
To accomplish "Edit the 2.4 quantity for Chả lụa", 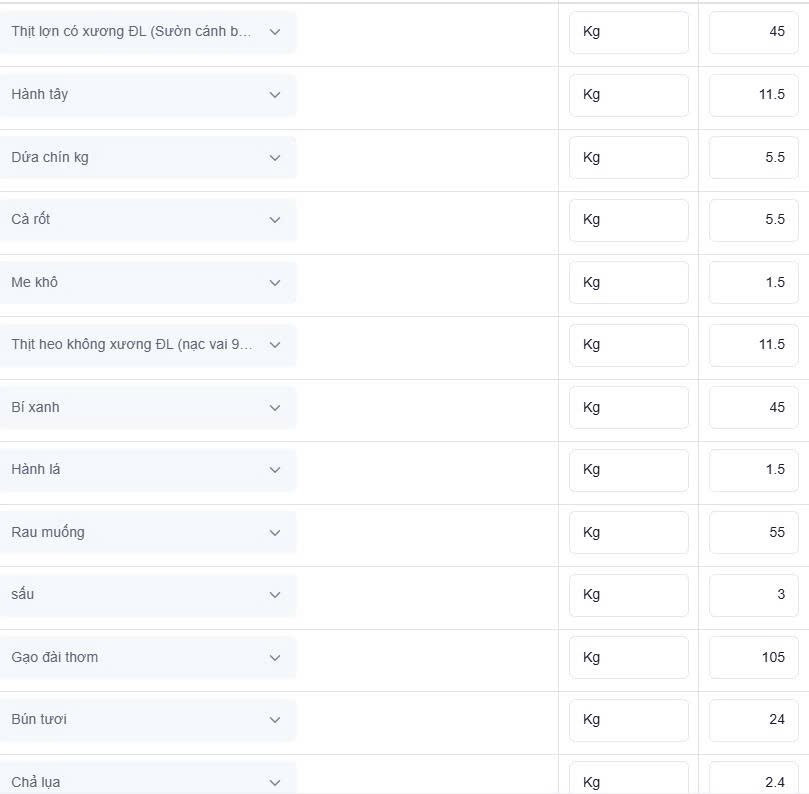I will tap(754, 779).
